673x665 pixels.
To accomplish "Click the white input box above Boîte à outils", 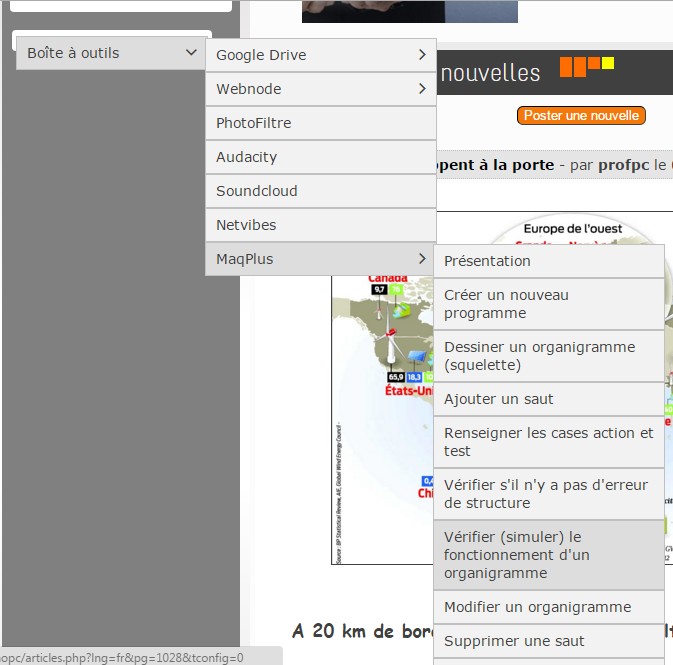I will [x=121, y=6].
